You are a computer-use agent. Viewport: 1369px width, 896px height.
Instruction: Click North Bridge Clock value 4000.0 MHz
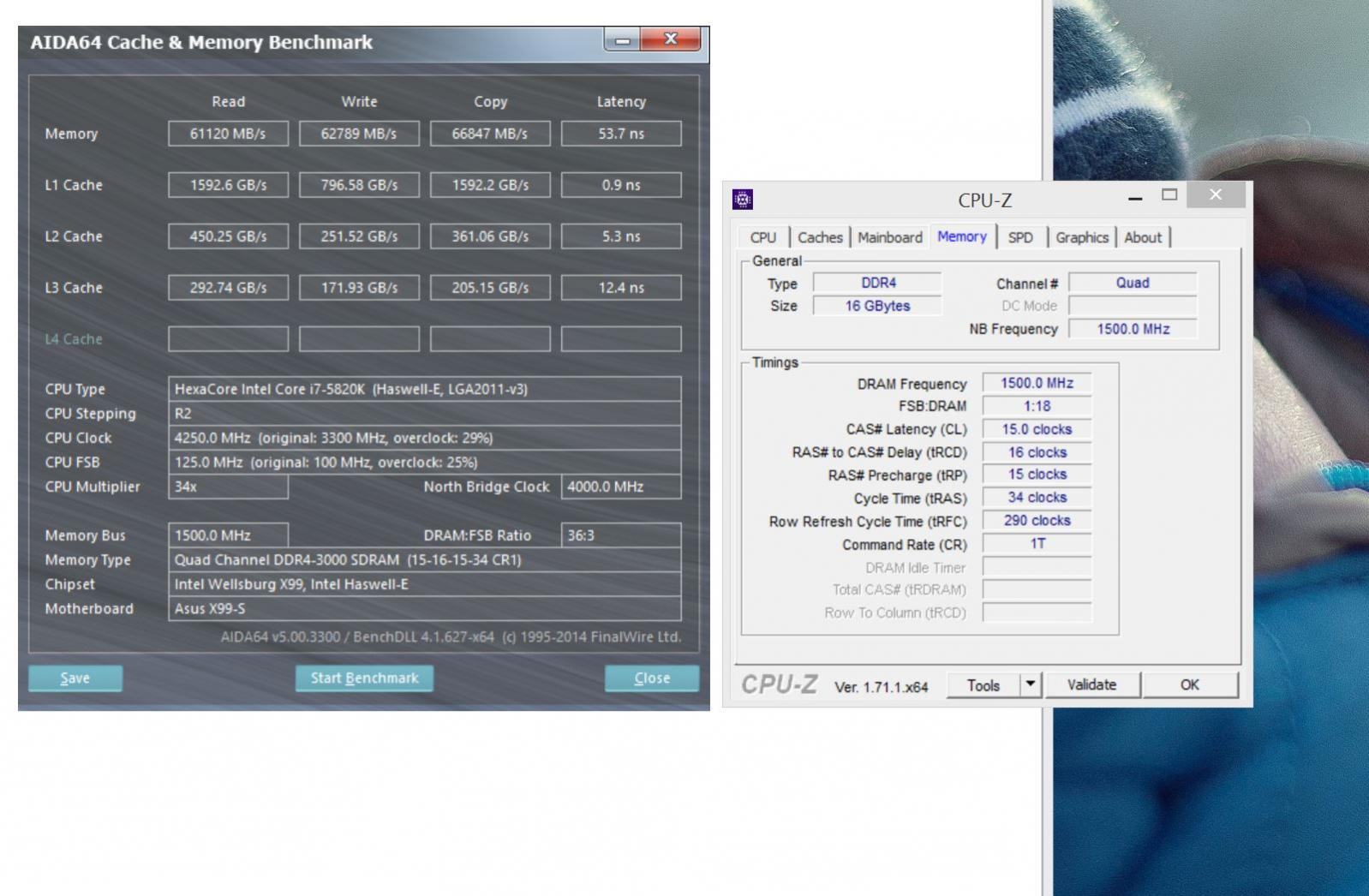pyautogui.click(x=621, y=487)
